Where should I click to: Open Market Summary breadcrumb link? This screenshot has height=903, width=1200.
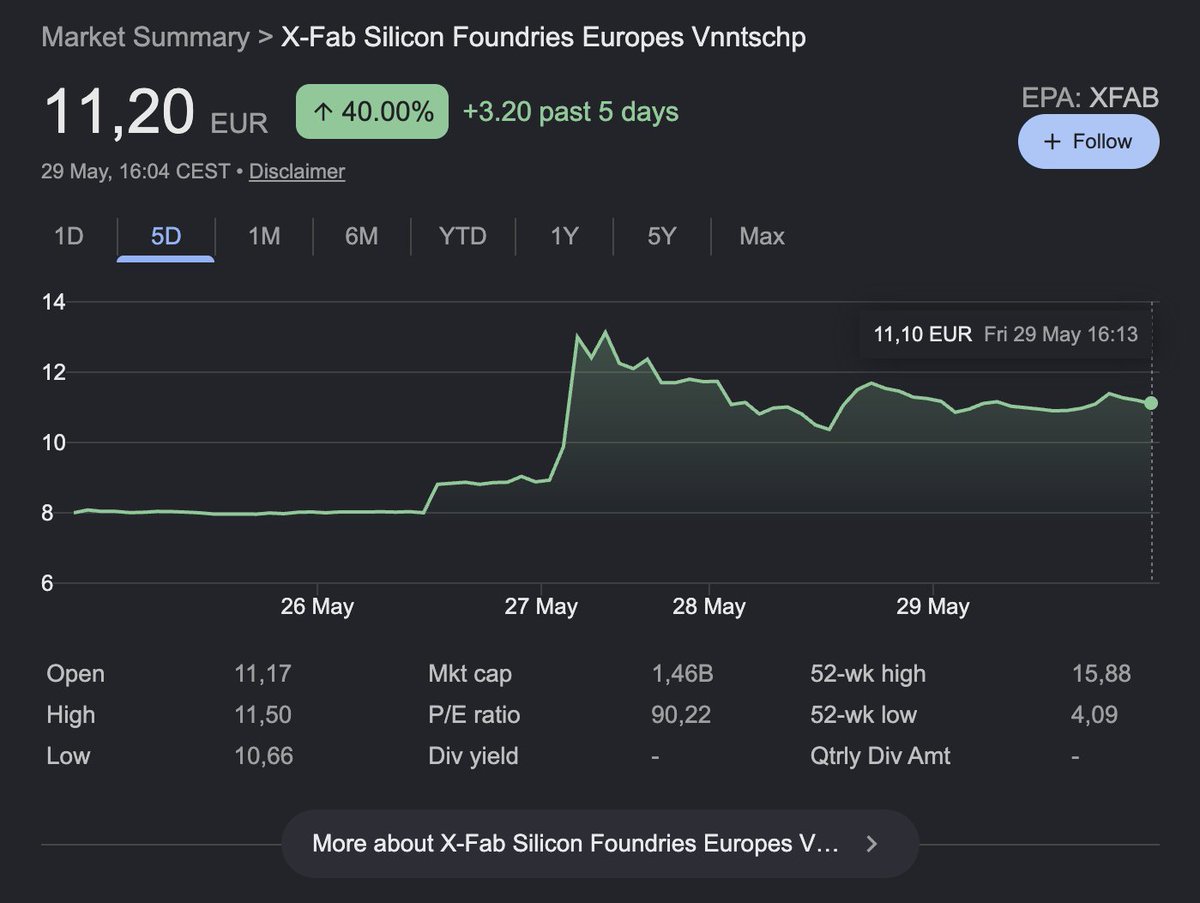coord(145,37)
